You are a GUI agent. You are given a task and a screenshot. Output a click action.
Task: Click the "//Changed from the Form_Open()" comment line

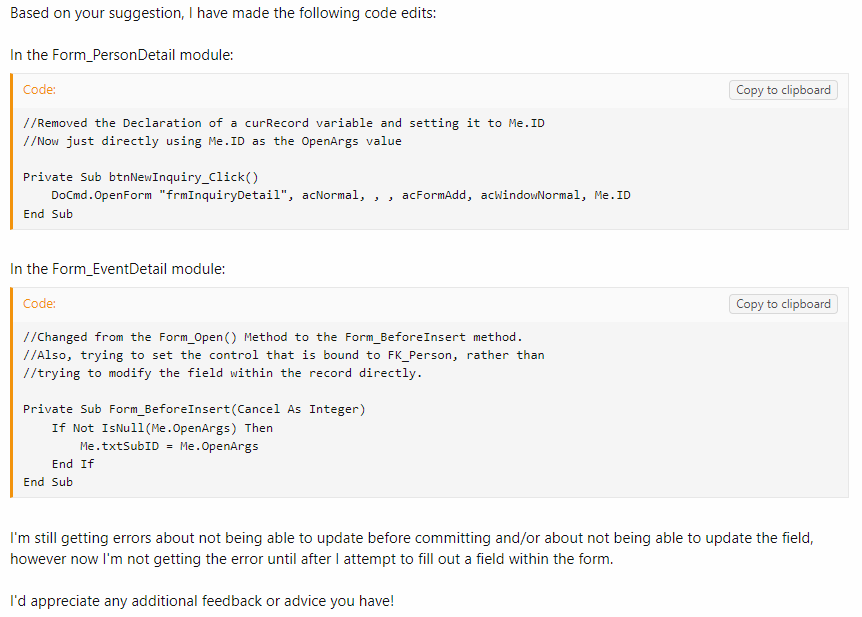[x=272, y=337]
